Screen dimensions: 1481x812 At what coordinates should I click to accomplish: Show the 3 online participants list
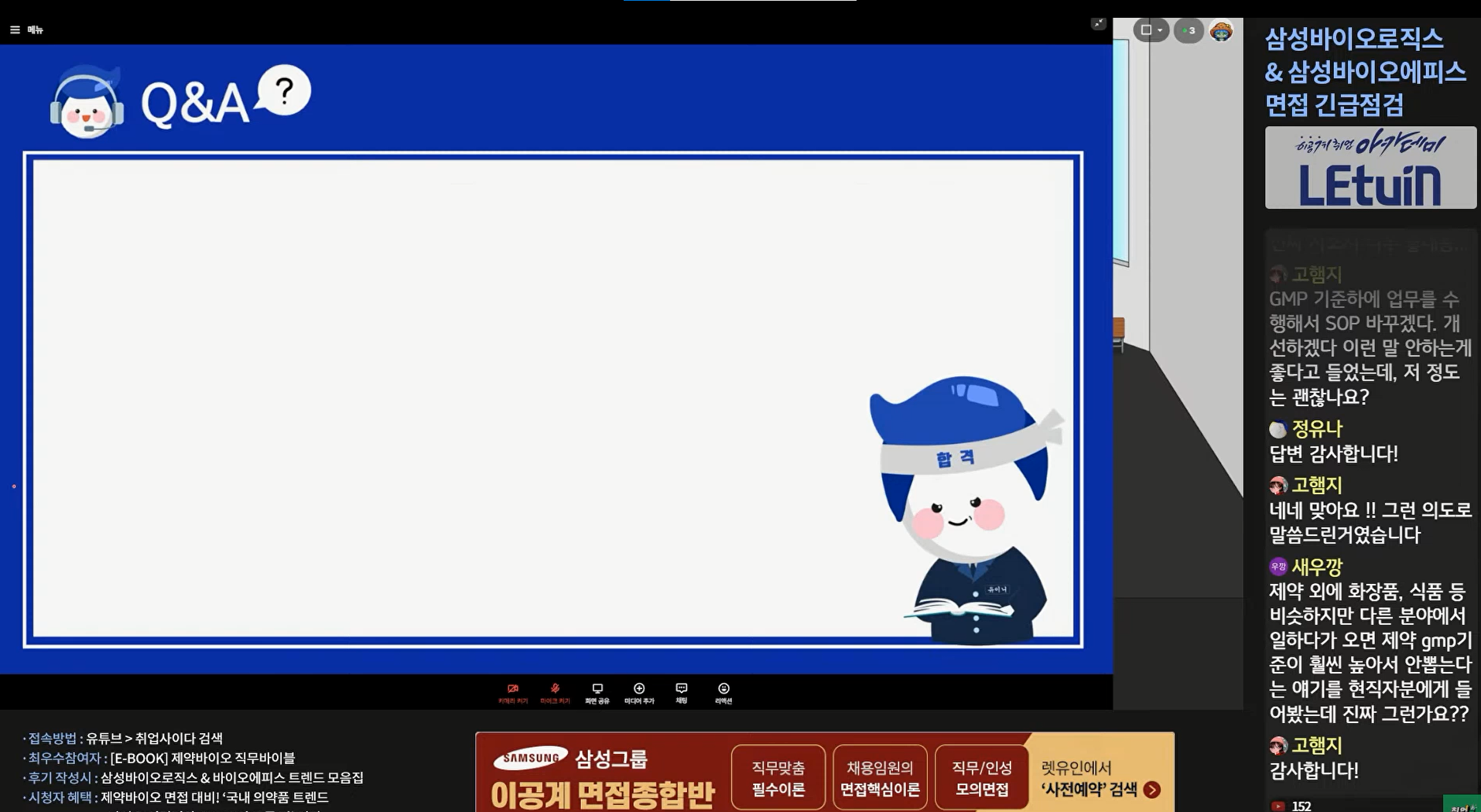(1189, 30)
